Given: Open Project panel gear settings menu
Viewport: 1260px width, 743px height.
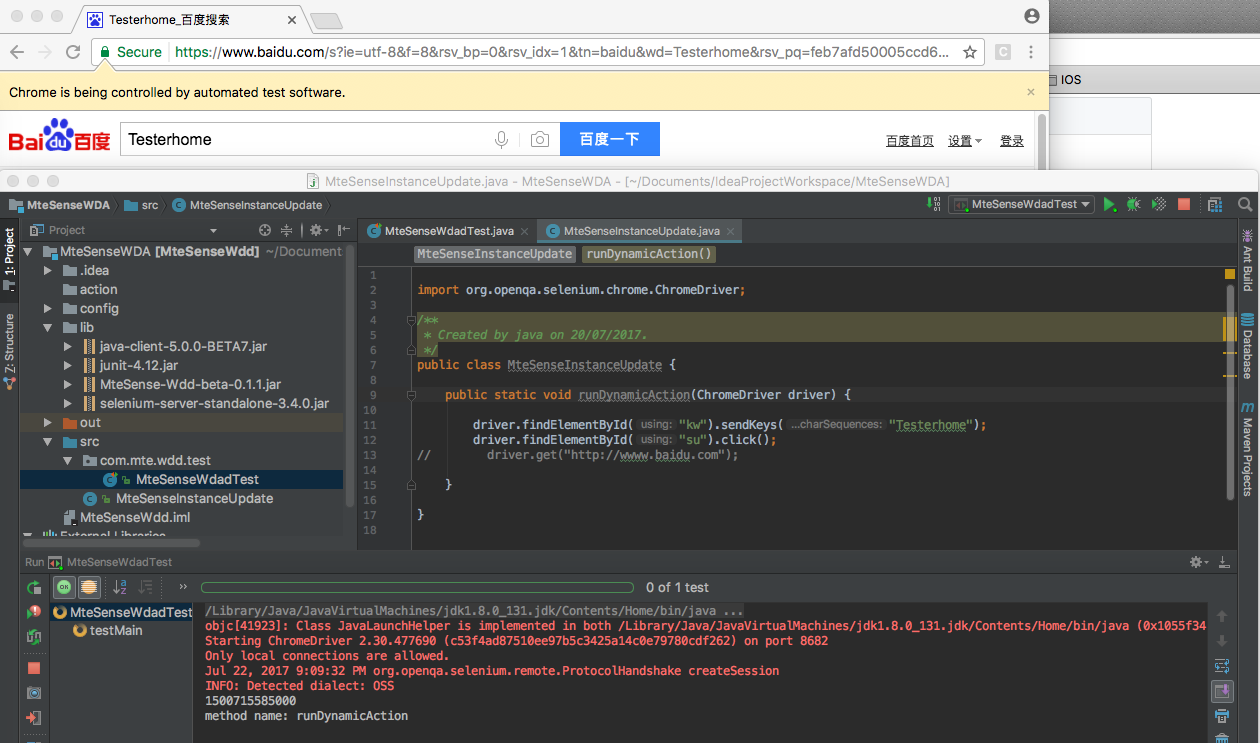Looking at the screenshot, I should [x=317, y=230].
